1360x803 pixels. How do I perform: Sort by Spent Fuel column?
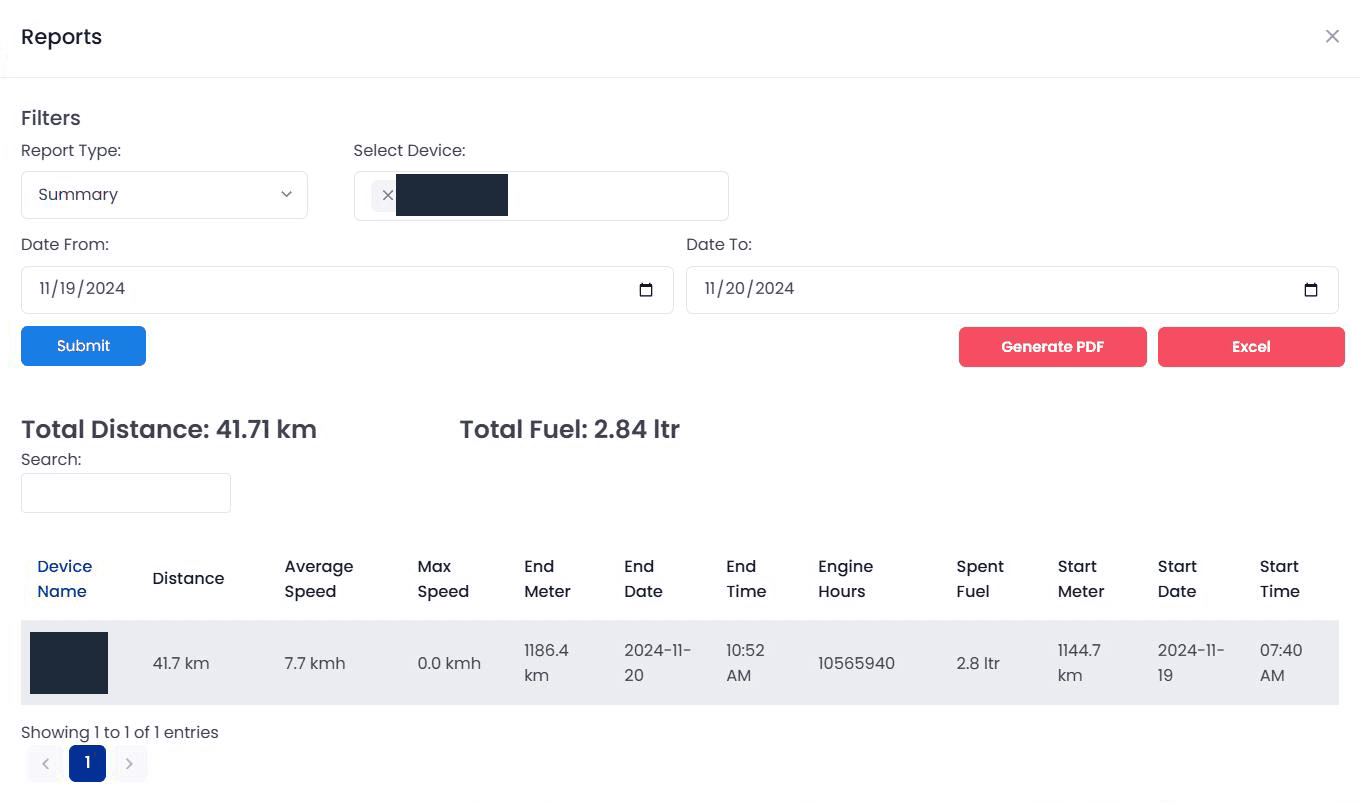point(980,579)
